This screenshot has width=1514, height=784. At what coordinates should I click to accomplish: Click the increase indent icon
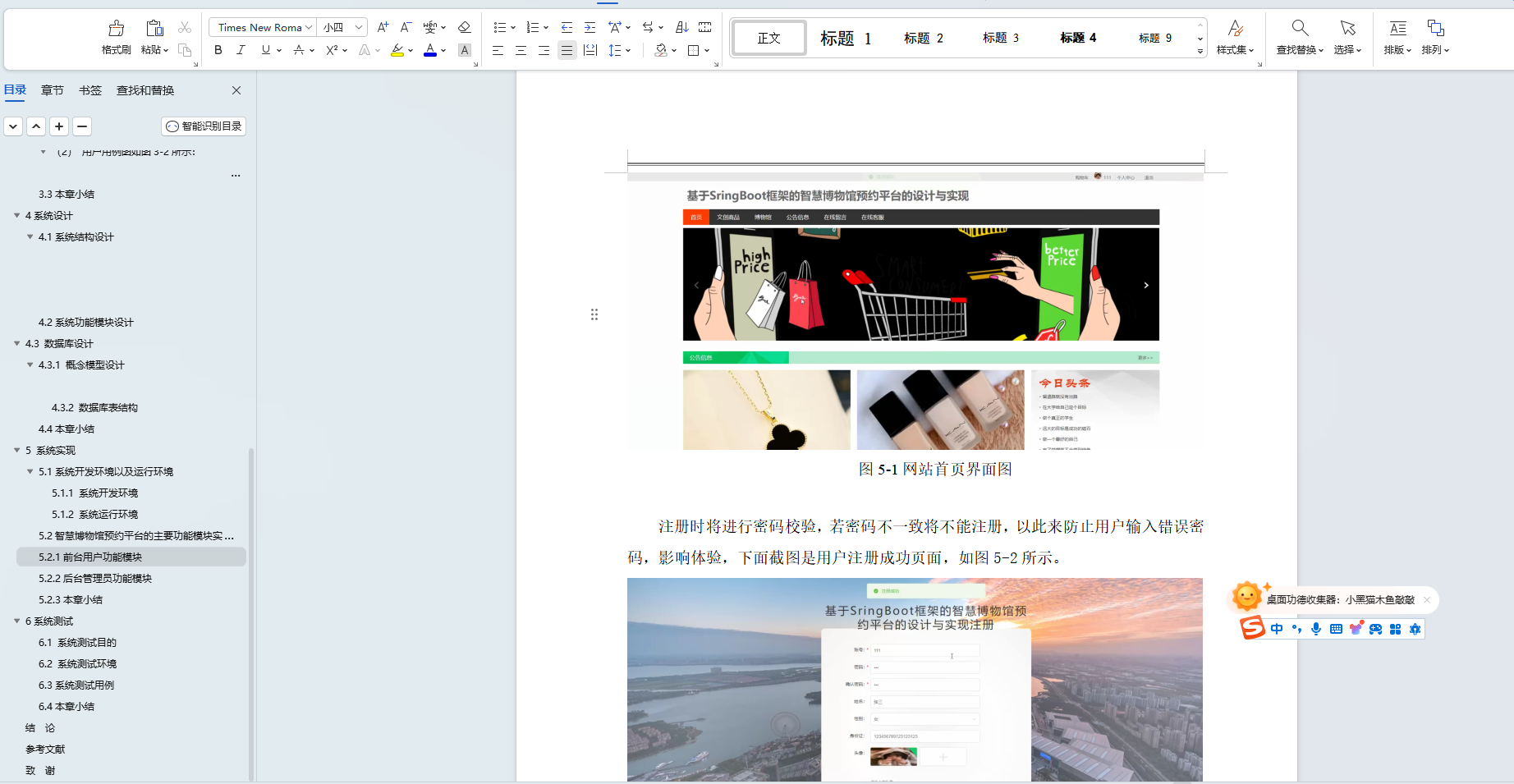[590, 27]
